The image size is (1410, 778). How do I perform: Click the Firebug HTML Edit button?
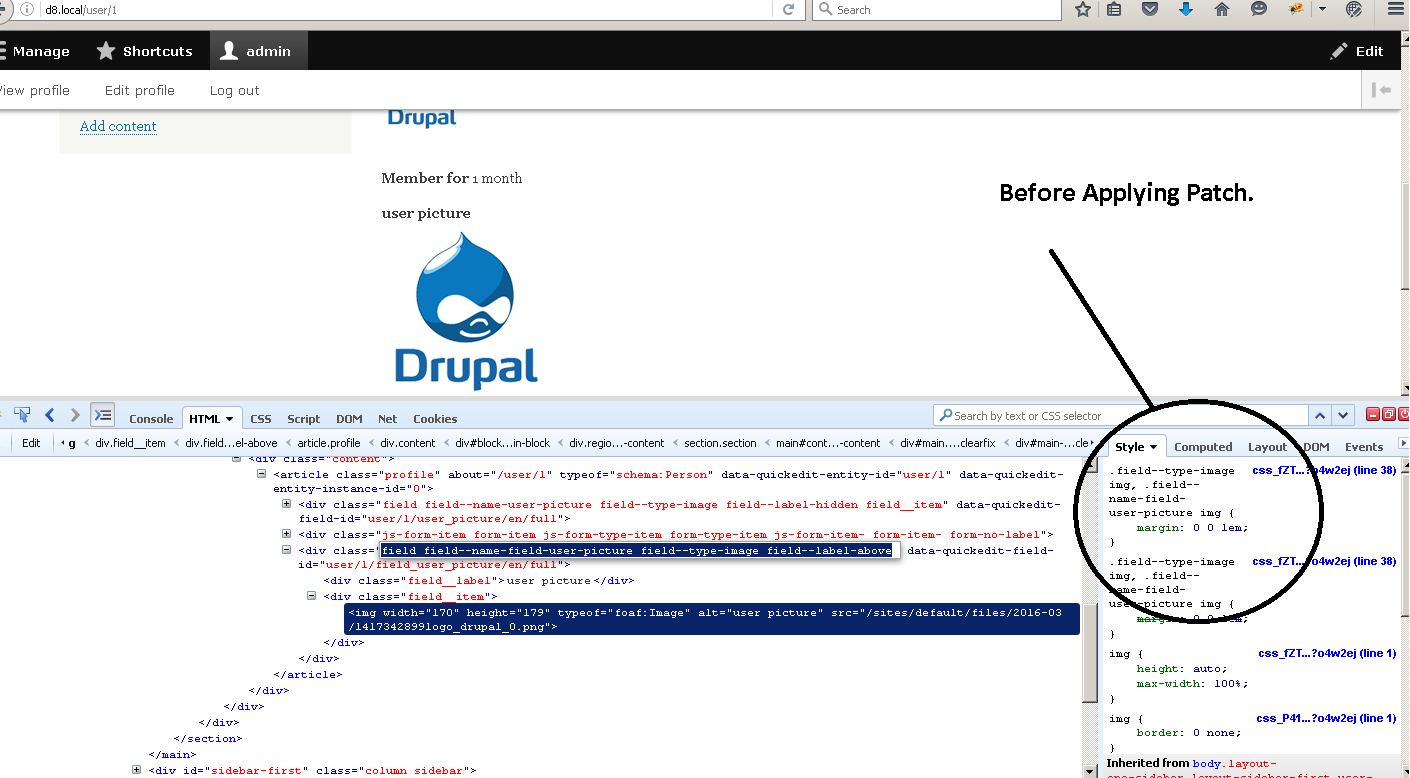(x=32, y=443)
